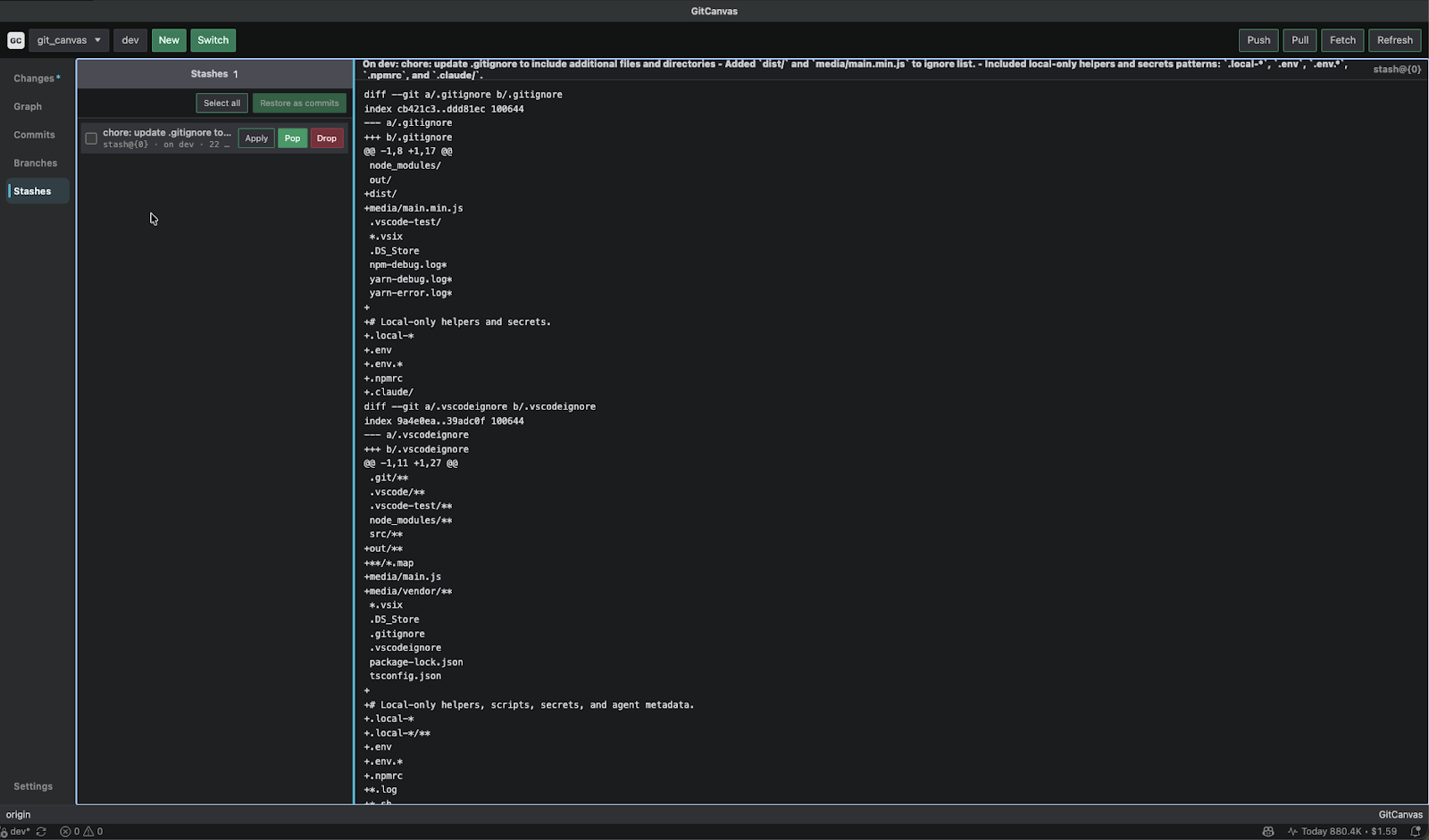Click the '+.claude/' diff line
Screen dimensions: 1429x840
(x=389, y=393)
